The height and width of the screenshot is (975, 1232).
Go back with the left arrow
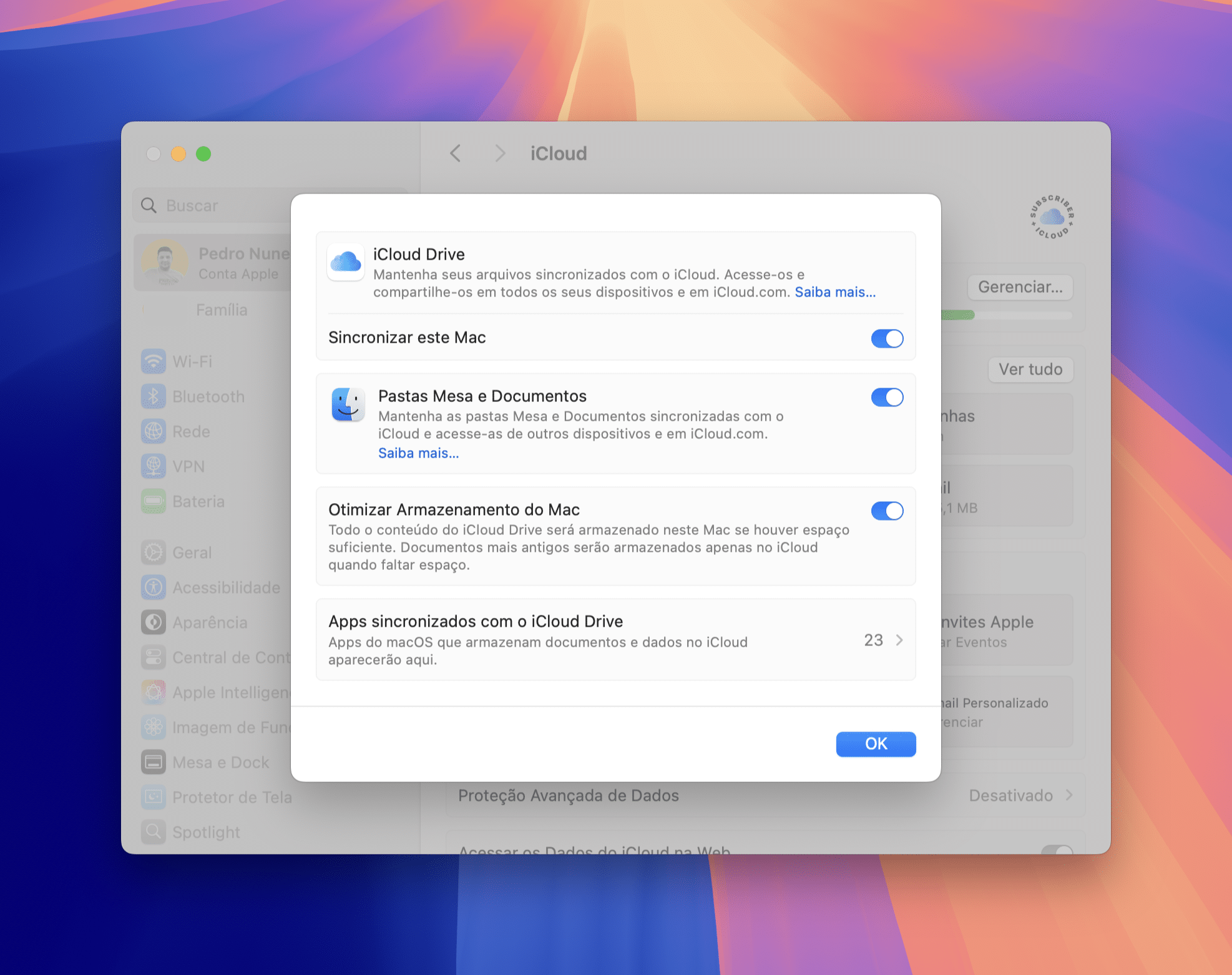(456, 153)
